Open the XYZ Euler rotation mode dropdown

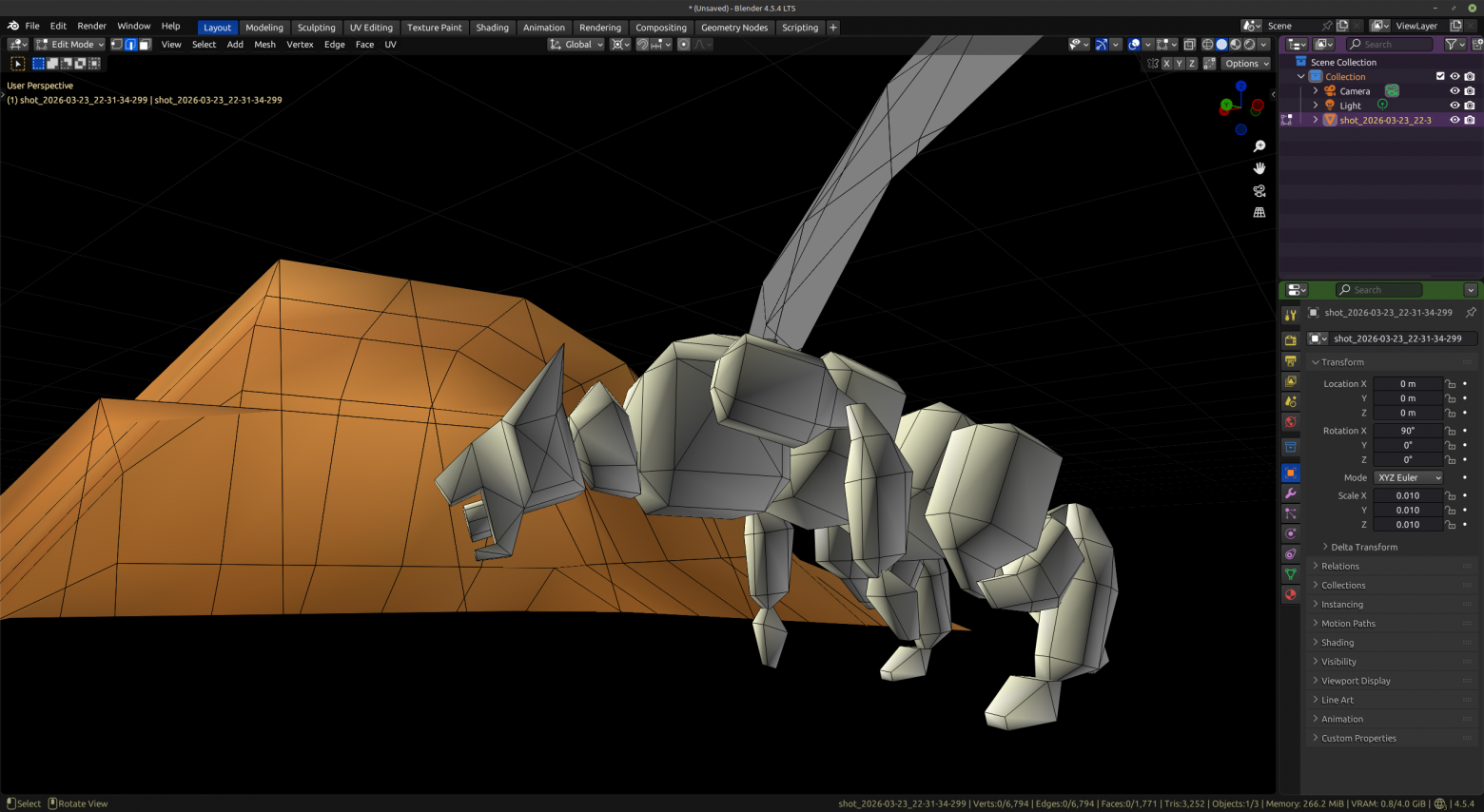click(1409, 477)
